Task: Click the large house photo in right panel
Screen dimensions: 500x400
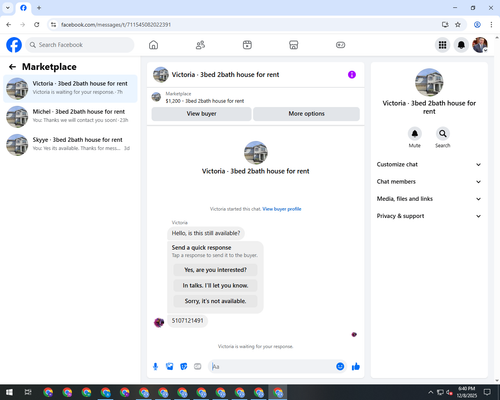Action: tap(429, 82)
